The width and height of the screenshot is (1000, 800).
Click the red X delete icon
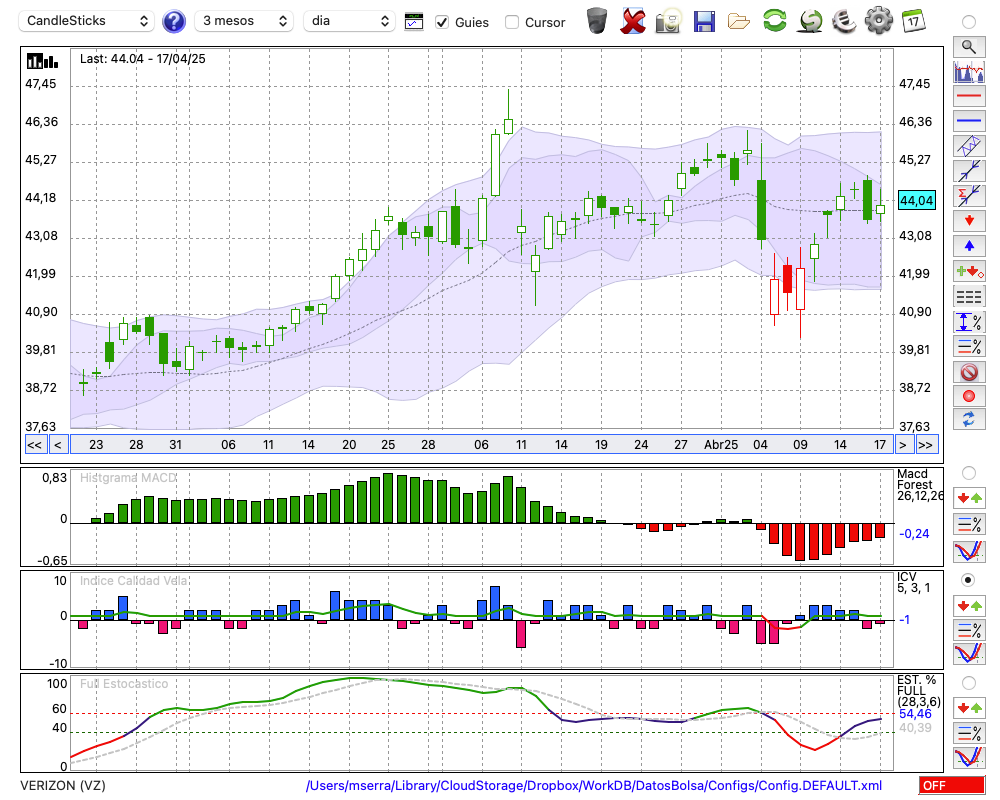click(x=633, y=21)
